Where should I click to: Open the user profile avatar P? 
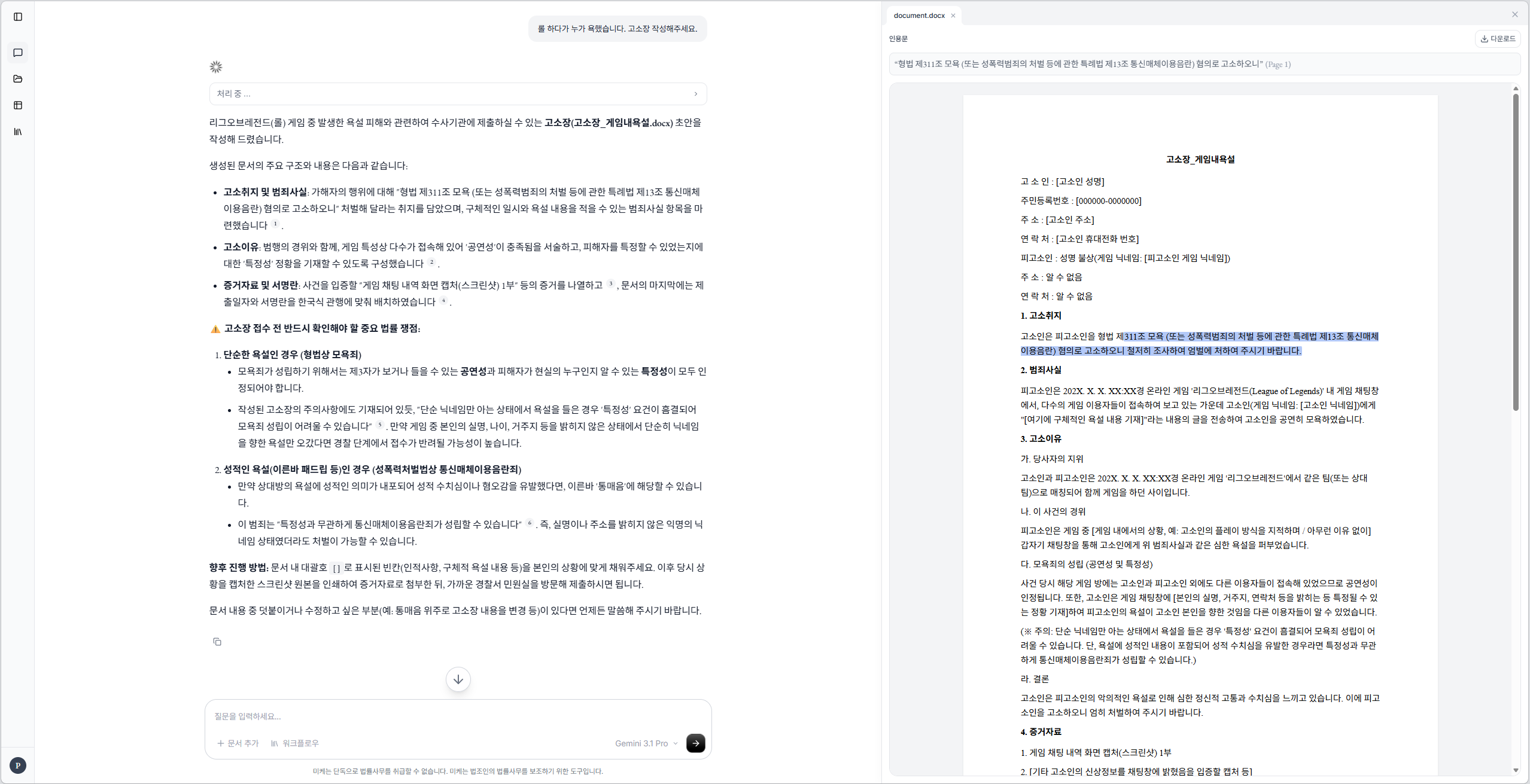(18, 765)
